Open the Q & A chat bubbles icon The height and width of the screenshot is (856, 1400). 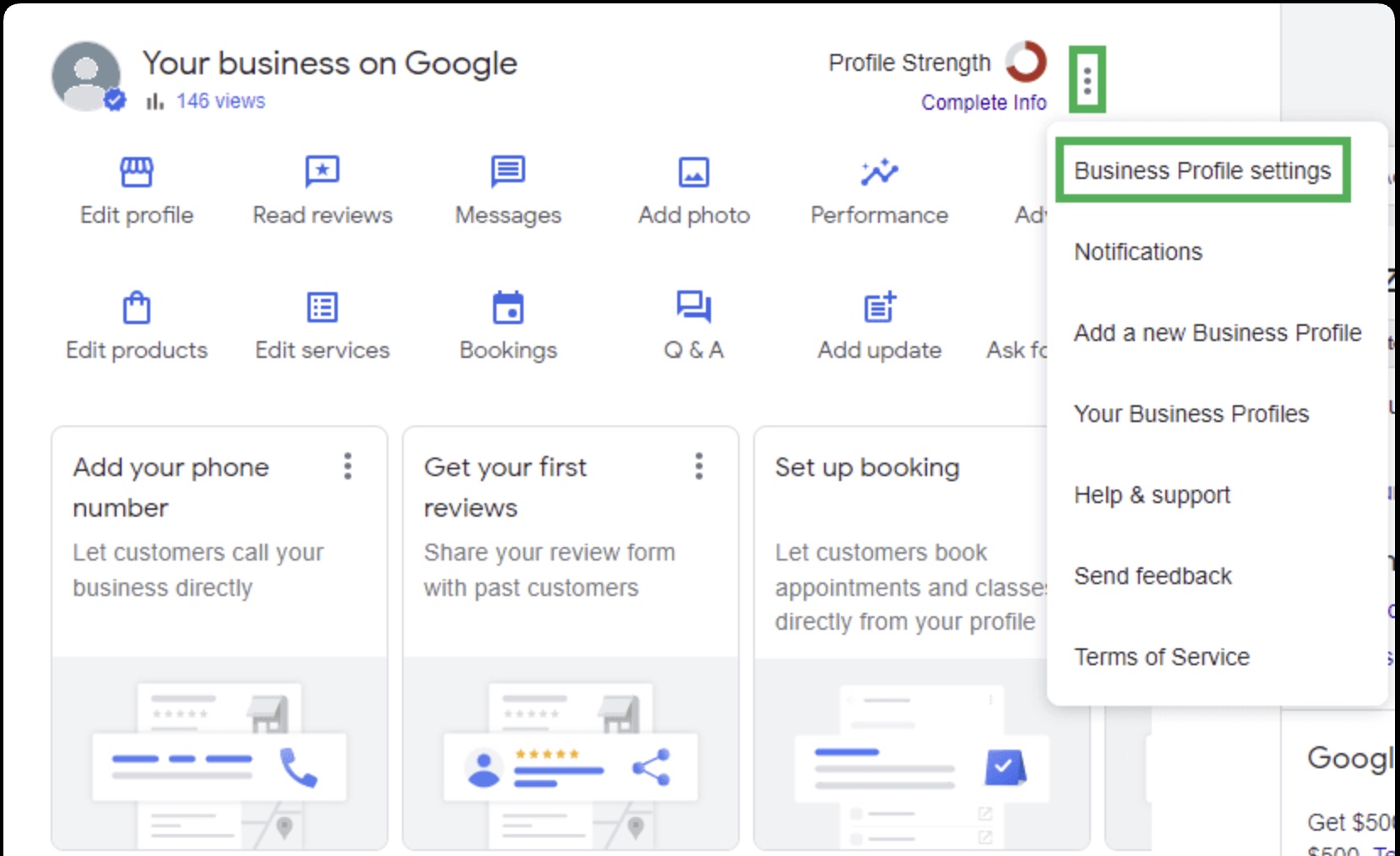[x=694, y=306]
